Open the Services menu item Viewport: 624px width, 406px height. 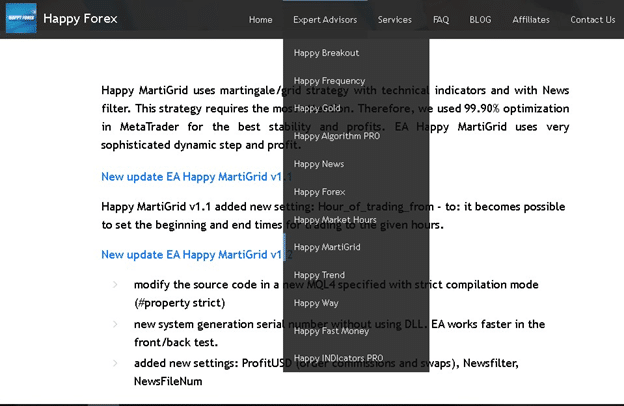[x=395, y=20]
